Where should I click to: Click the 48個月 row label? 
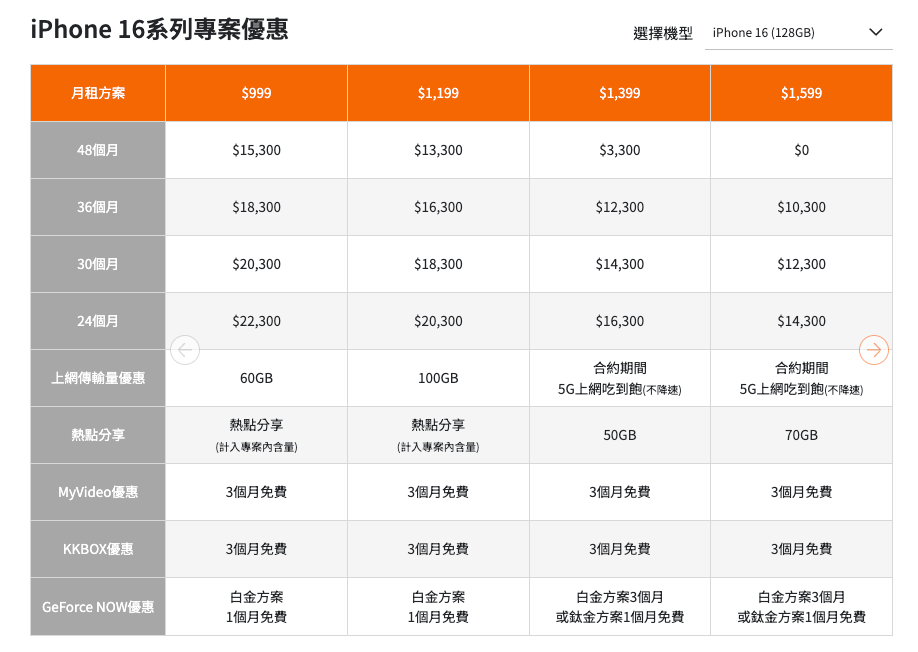click(98, 150)
